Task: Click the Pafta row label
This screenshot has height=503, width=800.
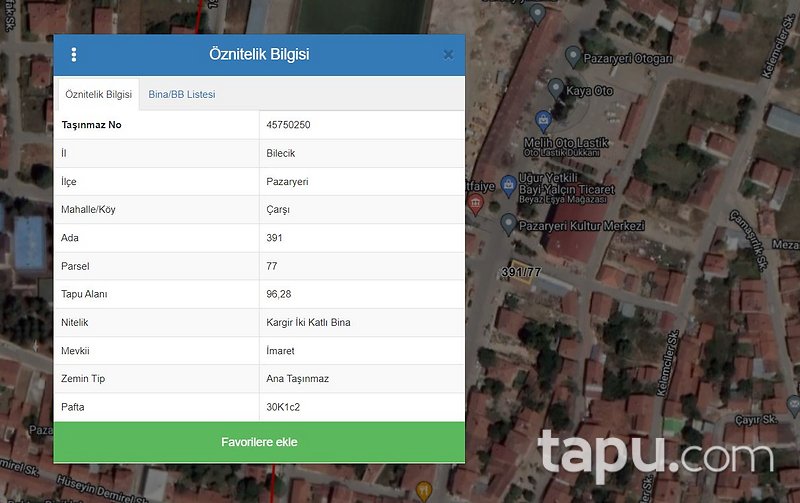Action: click(72, 407)
